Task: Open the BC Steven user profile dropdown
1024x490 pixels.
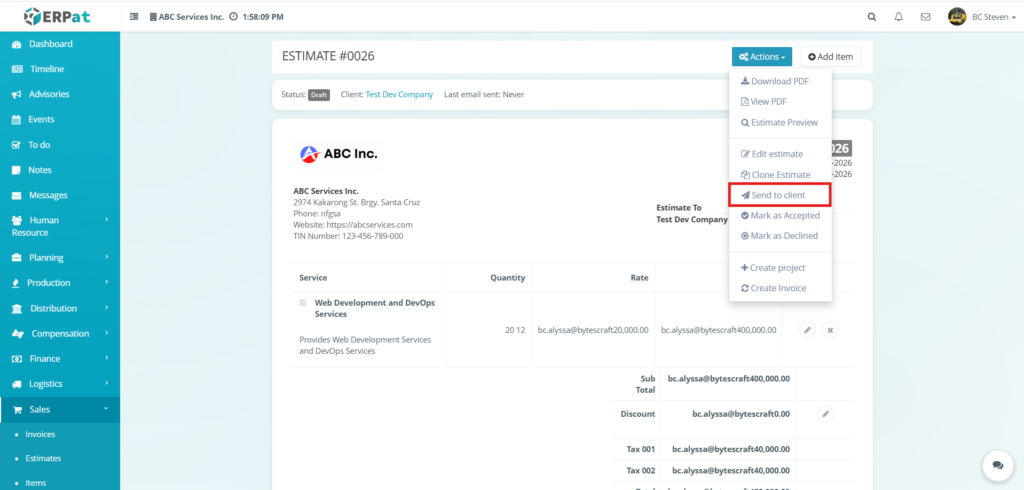Action: (980, 17)
